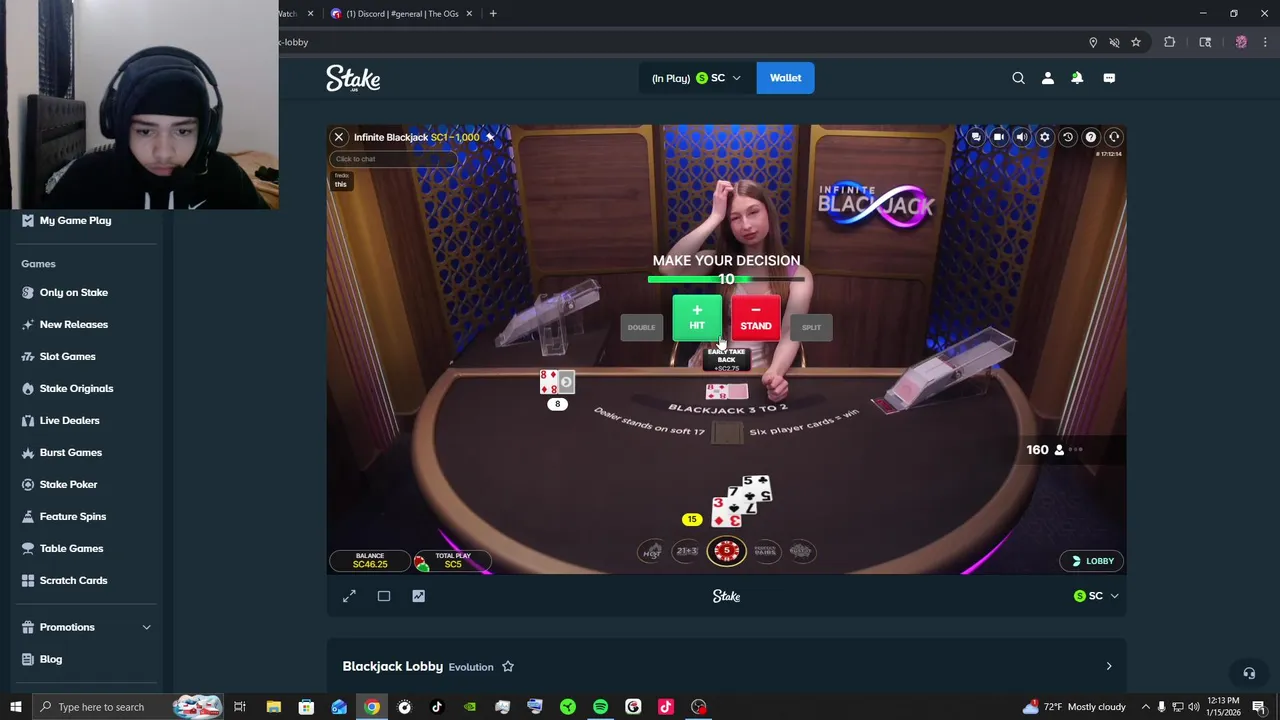Open live support headset icon in game
This screenshot has width=1280, height=720.
pos(1114,137)
